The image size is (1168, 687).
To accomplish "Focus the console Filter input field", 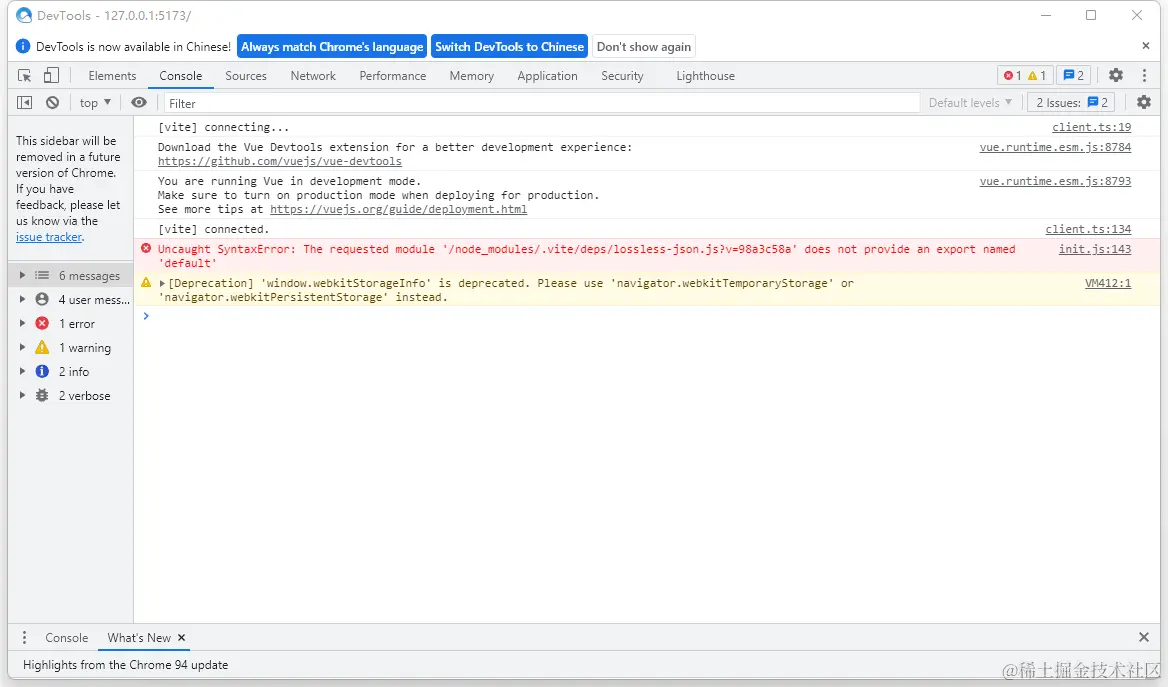I will 542,103.
